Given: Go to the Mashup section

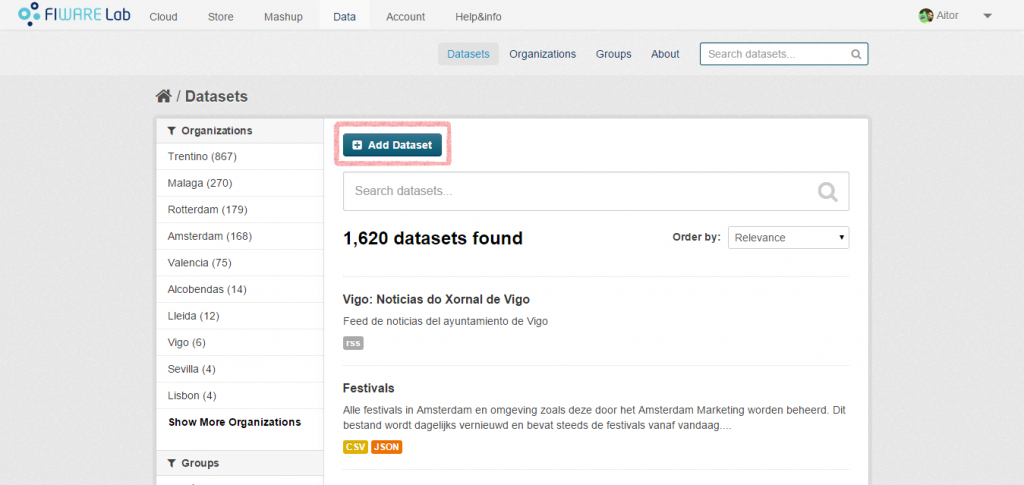Looking at the screenshot, I should [x=283, y=17].
